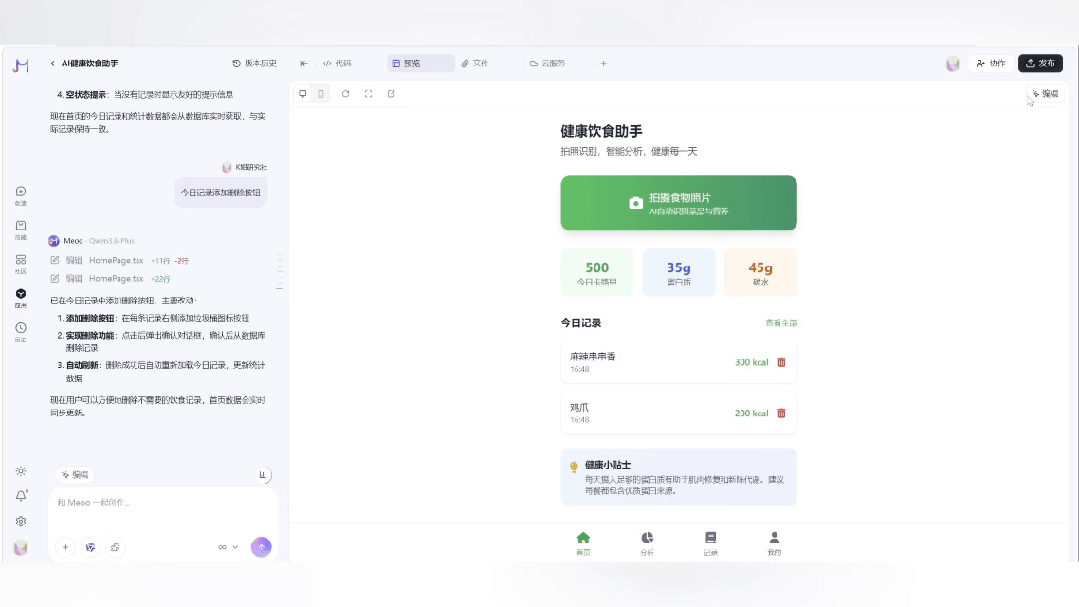Refresh the app preview
This screenshot has height=607, width=1079.
click(x=345, y=93)
